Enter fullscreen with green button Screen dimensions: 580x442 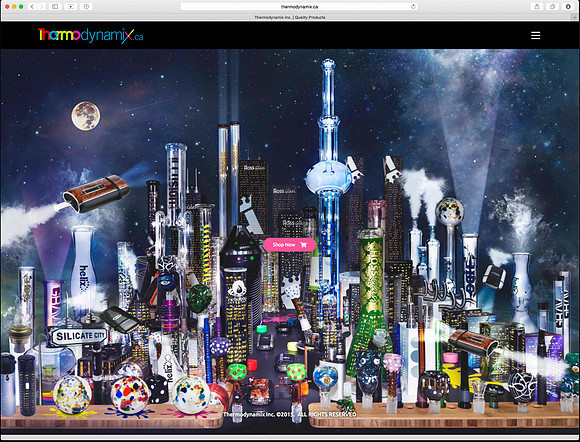point(21,6)
